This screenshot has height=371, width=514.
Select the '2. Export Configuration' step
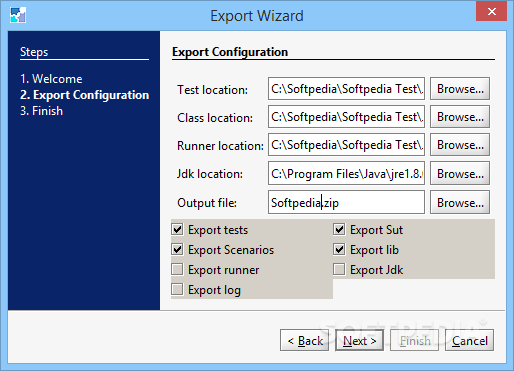84,95
